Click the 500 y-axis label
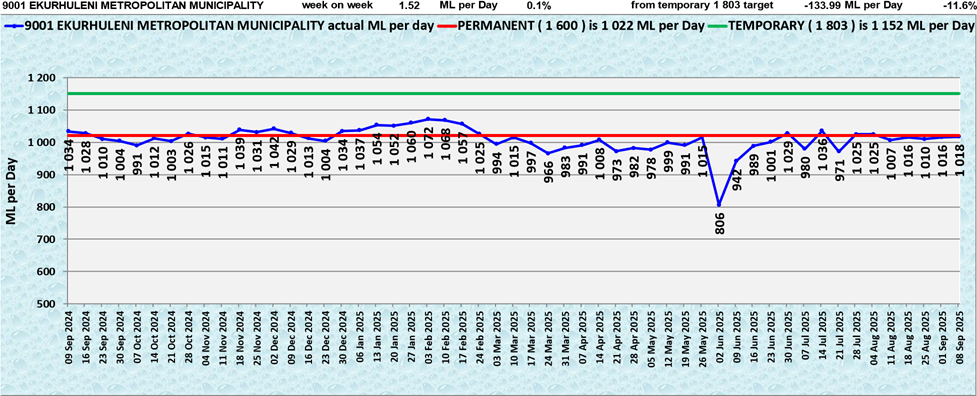The width and height of the screenshot is (977, 396). 48,304
